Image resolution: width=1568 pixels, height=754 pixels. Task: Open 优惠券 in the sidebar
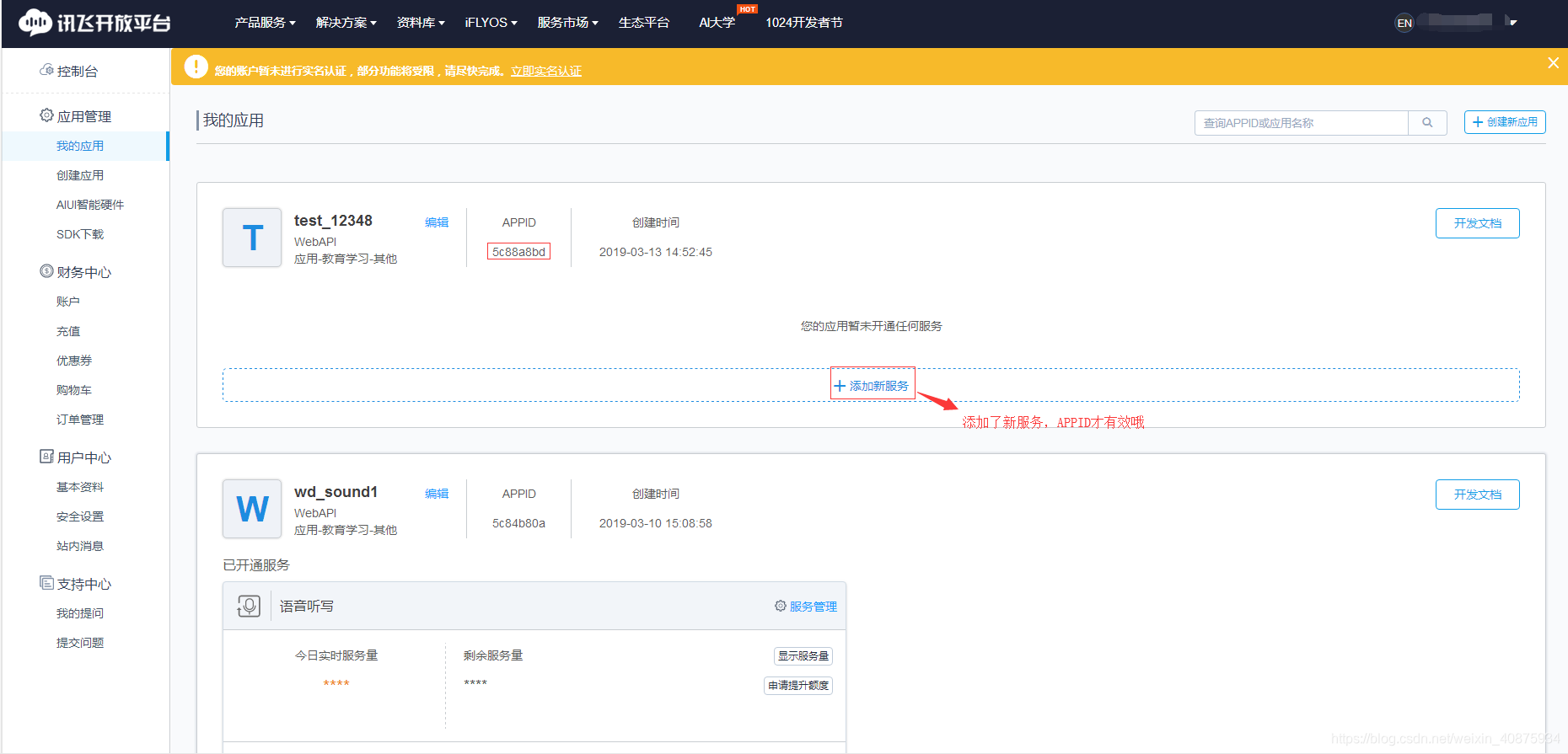(74, 361)
